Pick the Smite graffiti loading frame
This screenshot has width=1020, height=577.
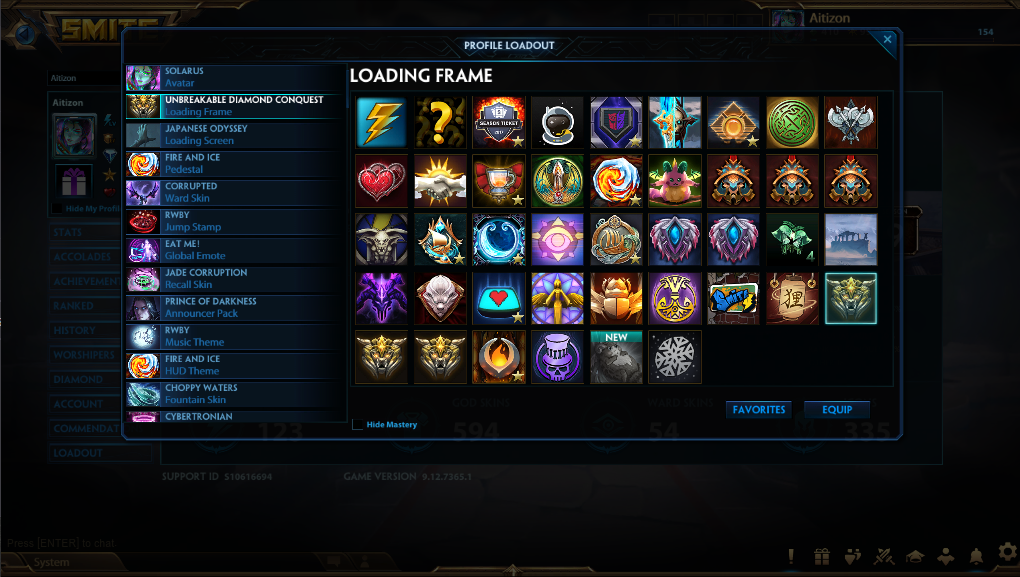(733, 299)
